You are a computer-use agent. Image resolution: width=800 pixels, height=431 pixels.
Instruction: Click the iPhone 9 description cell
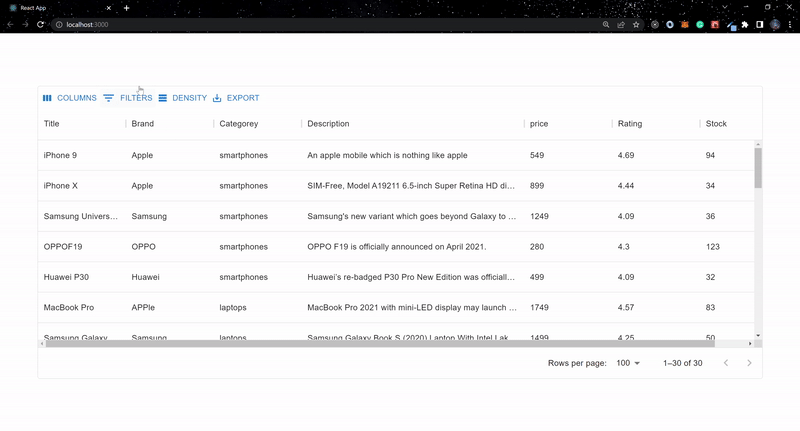(x=387, y=155)
